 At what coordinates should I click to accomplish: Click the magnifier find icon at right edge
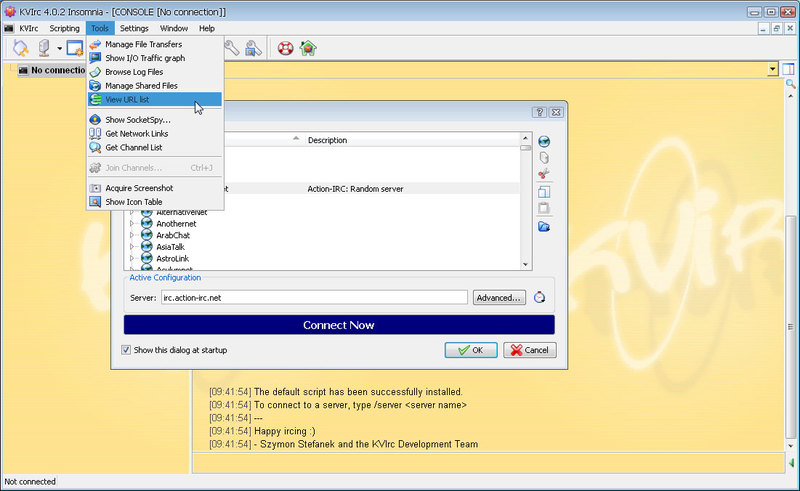tap(790, 83)
